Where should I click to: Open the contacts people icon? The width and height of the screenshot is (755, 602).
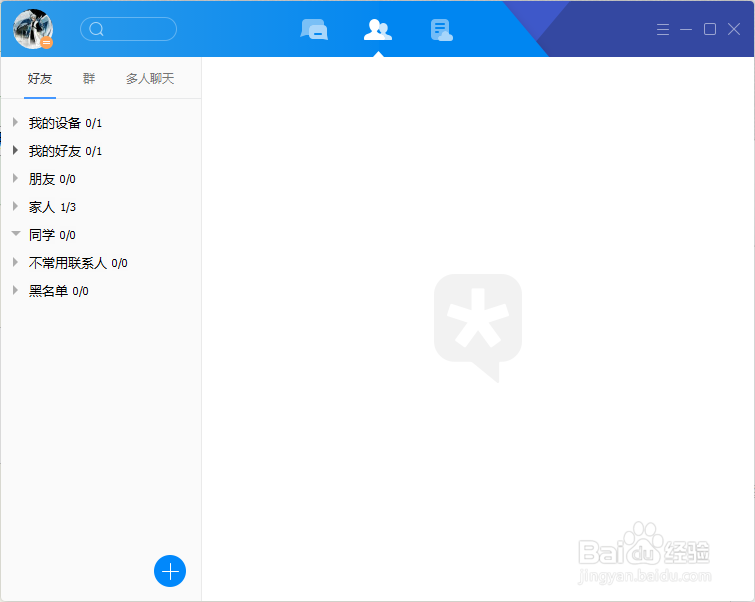pyautogui.click(x=378, y=30)
